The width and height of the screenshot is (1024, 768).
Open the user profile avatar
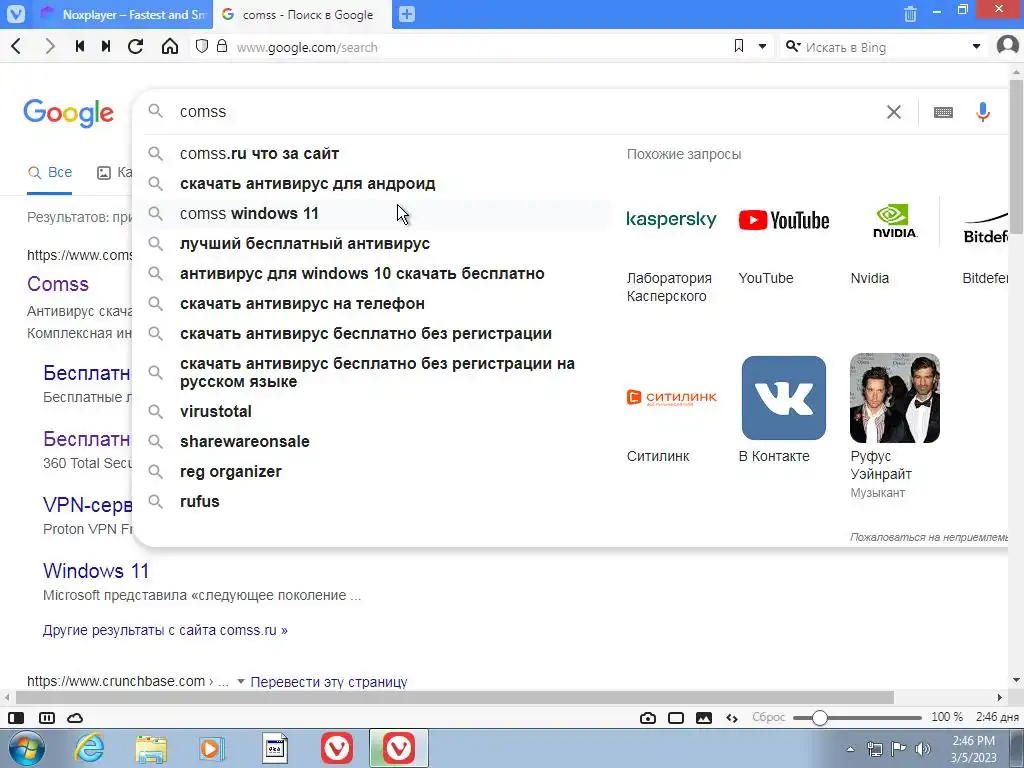click(1008, 46)
